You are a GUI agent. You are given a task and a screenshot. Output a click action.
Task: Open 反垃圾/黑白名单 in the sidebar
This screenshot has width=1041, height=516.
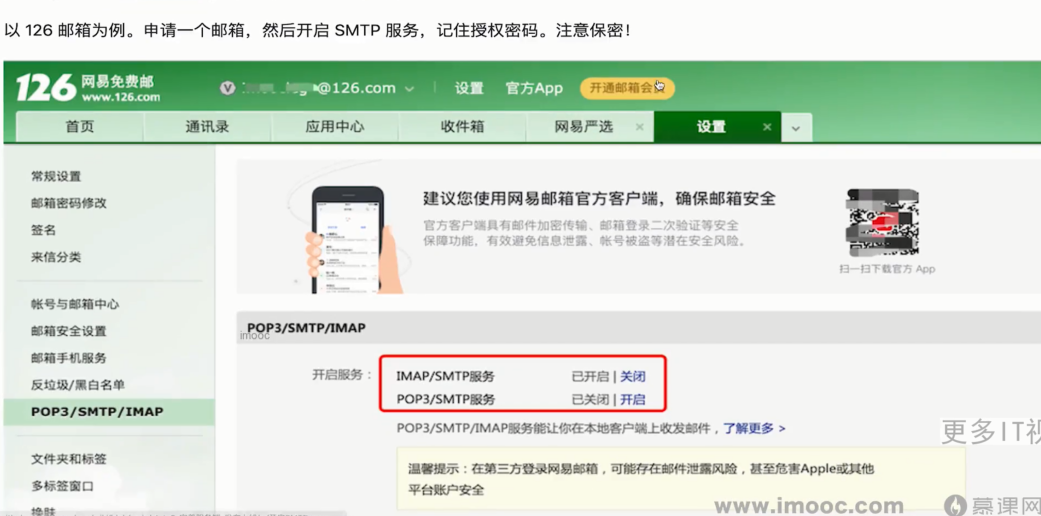coord(78,385)
